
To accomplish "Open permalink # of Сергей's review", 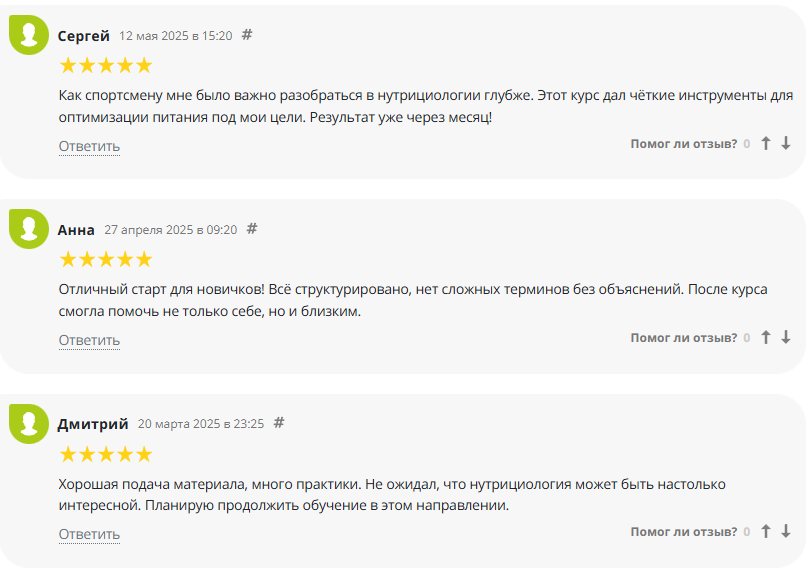I will (248, 35).
